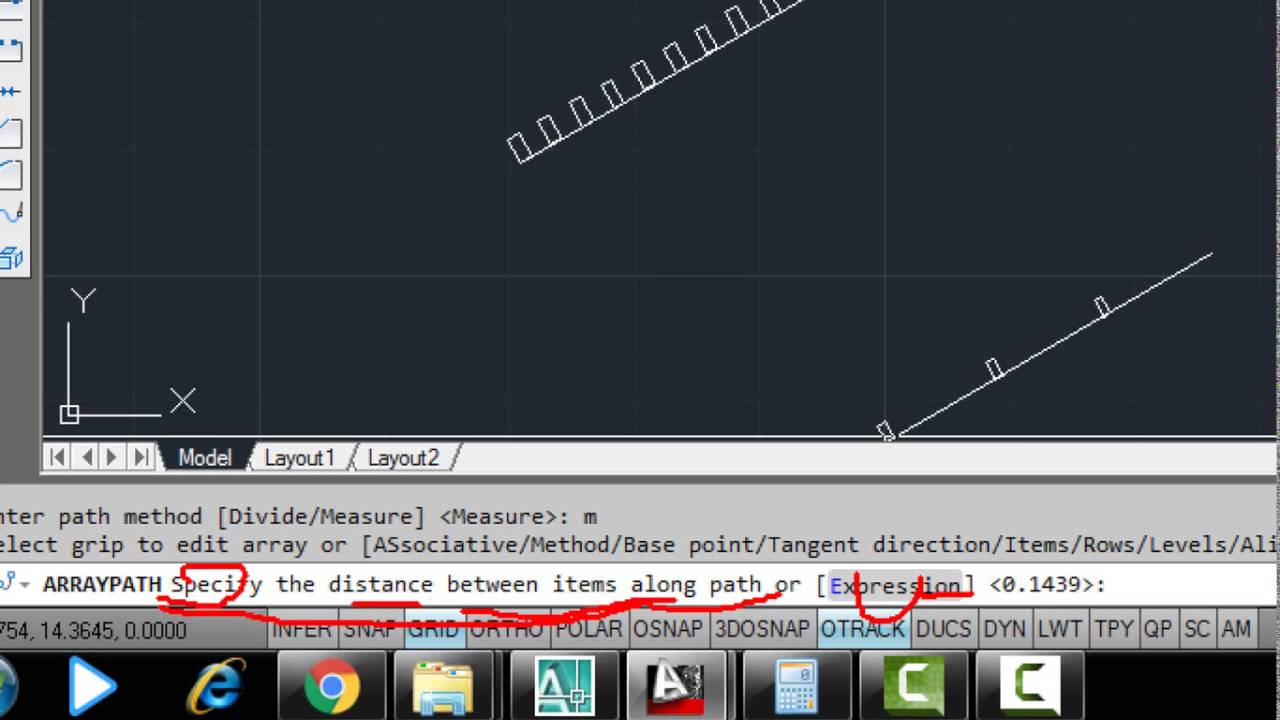Switch to the Layout2 tab
The width and height of the screenshot is (1280, 720).
[x=403, y=458]
